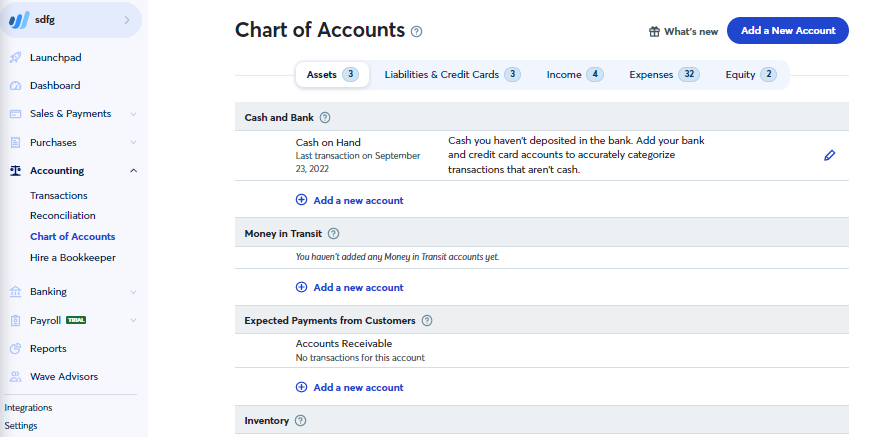Expand the Sales & Payments menu chevron
The image size is (886, 437).
(x=133, y=114)
